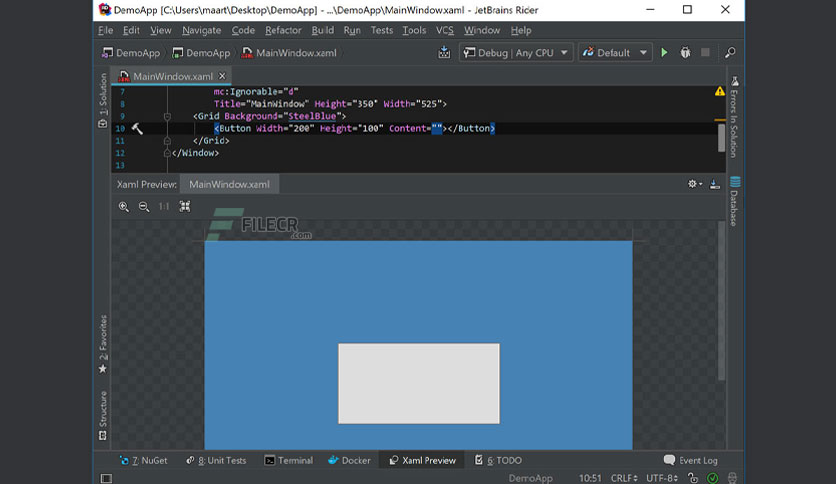Screen dimensions: 836x484
Task: Open the Unit Tests tool window
Action: coord(216,461)
